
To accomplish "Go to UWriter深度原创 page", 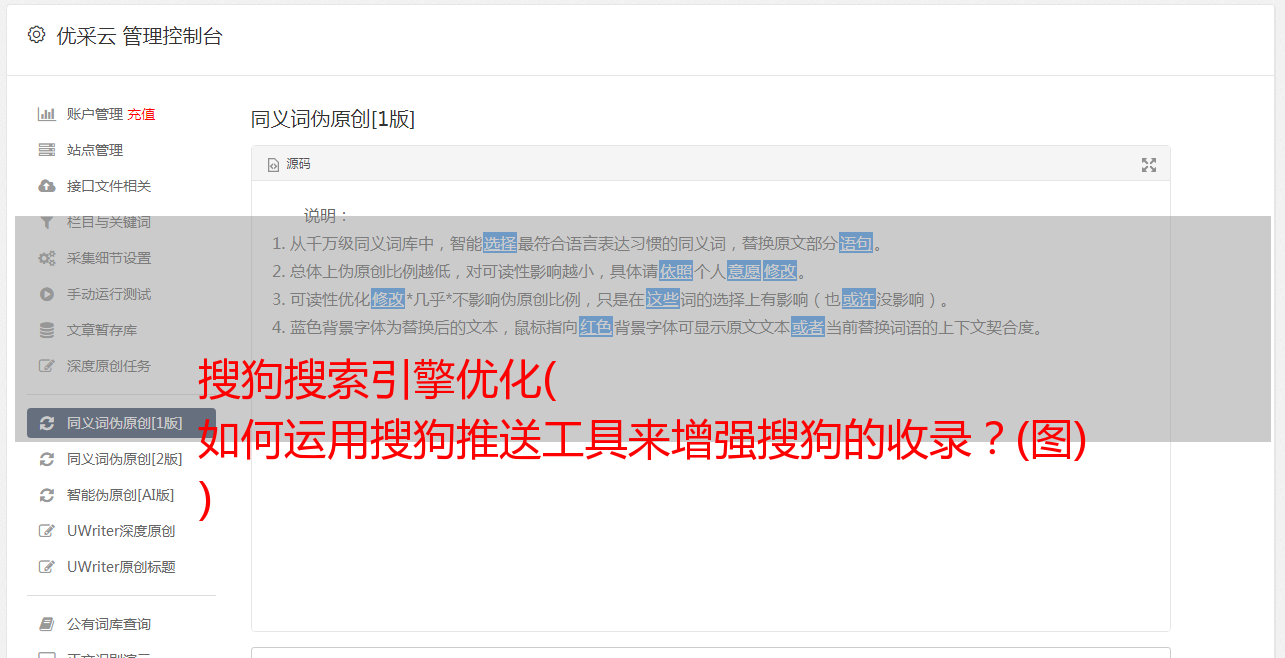I will 121,531.
